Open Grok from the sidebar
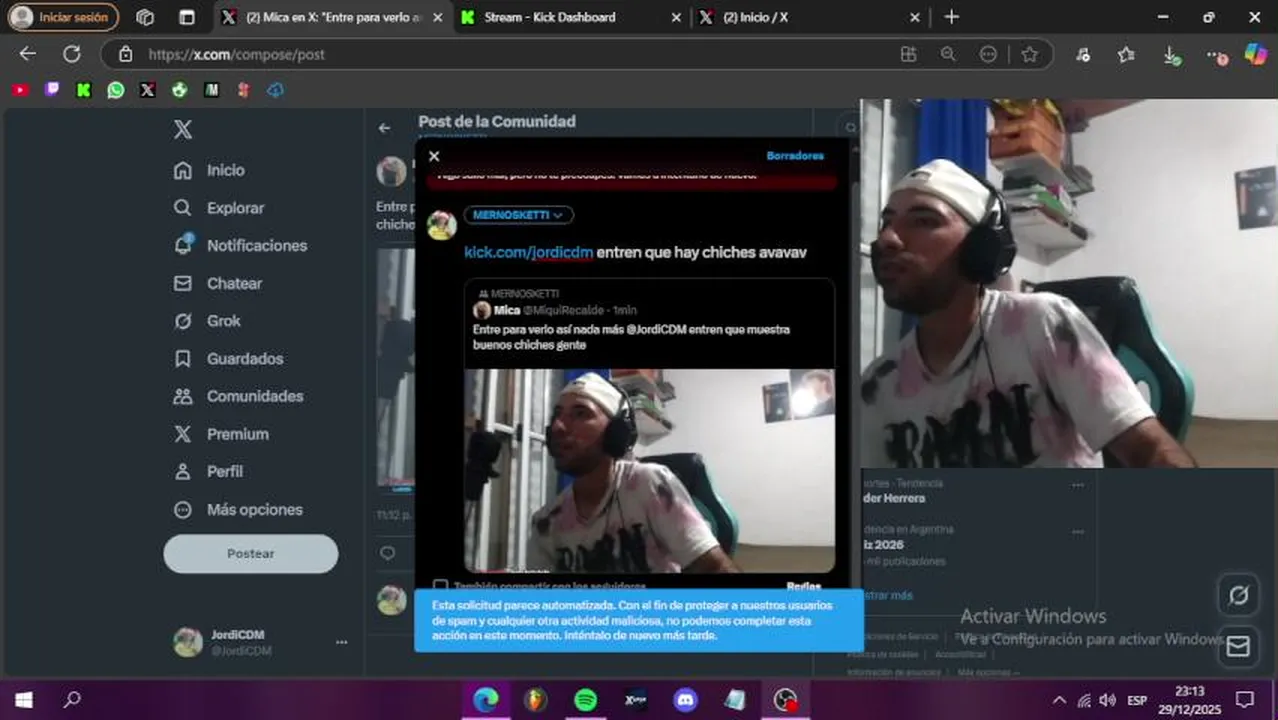The image size is (1278, 720). click(x=207, y=321)
